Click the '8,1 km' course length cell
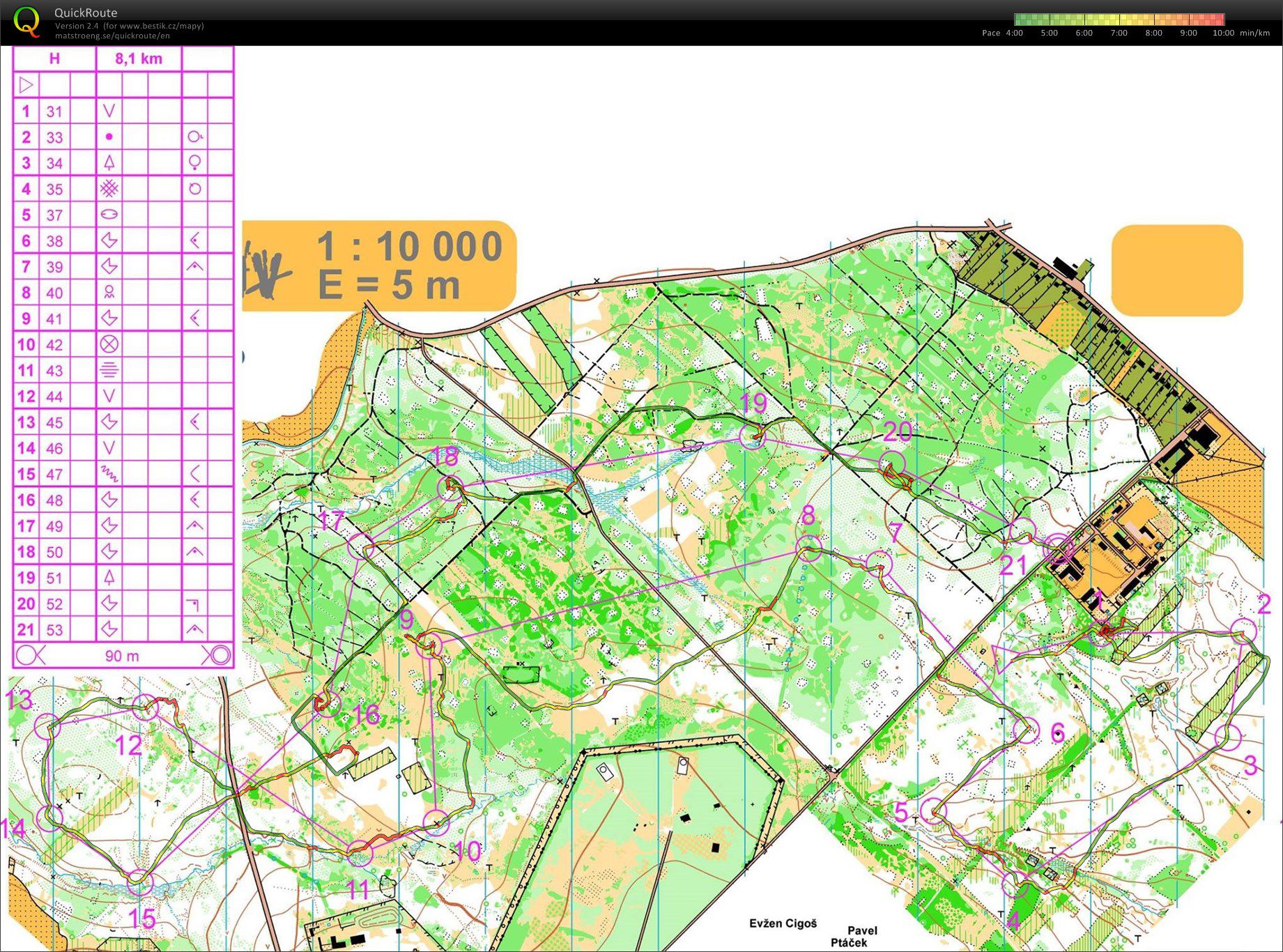The image size is (1283, 952). [139, 59]
